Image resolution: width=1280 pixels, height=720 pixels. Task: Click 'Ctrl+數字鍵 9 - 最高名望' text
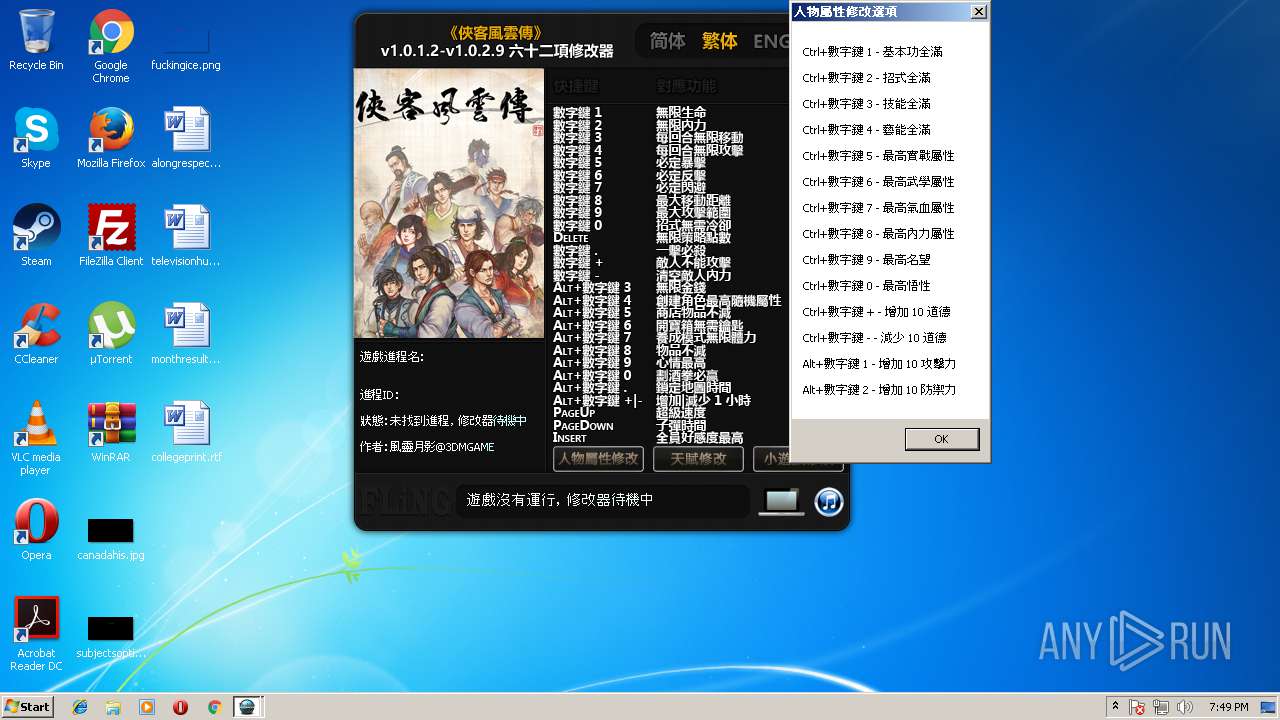(866, 260)
